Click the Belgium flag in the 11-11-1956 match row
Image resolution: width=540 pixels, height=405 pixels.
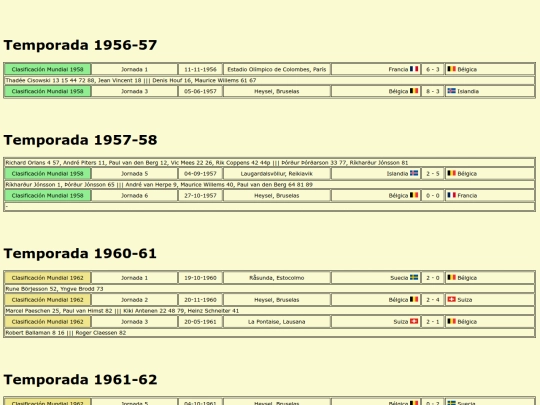451,69
